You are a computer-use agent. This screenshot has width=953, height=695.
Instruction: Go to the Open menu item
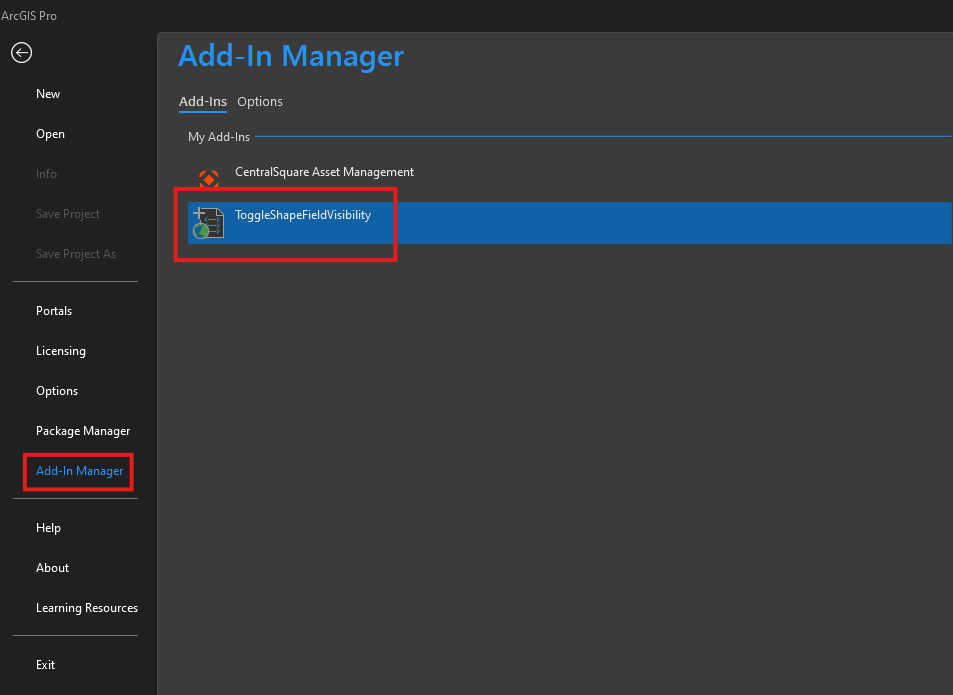click(50, 134)
